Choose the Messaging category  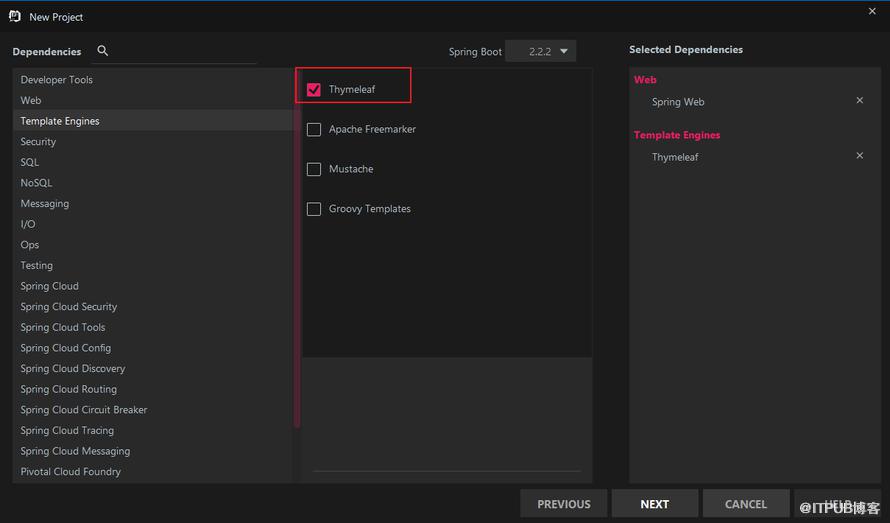click(x=153, y=203)
